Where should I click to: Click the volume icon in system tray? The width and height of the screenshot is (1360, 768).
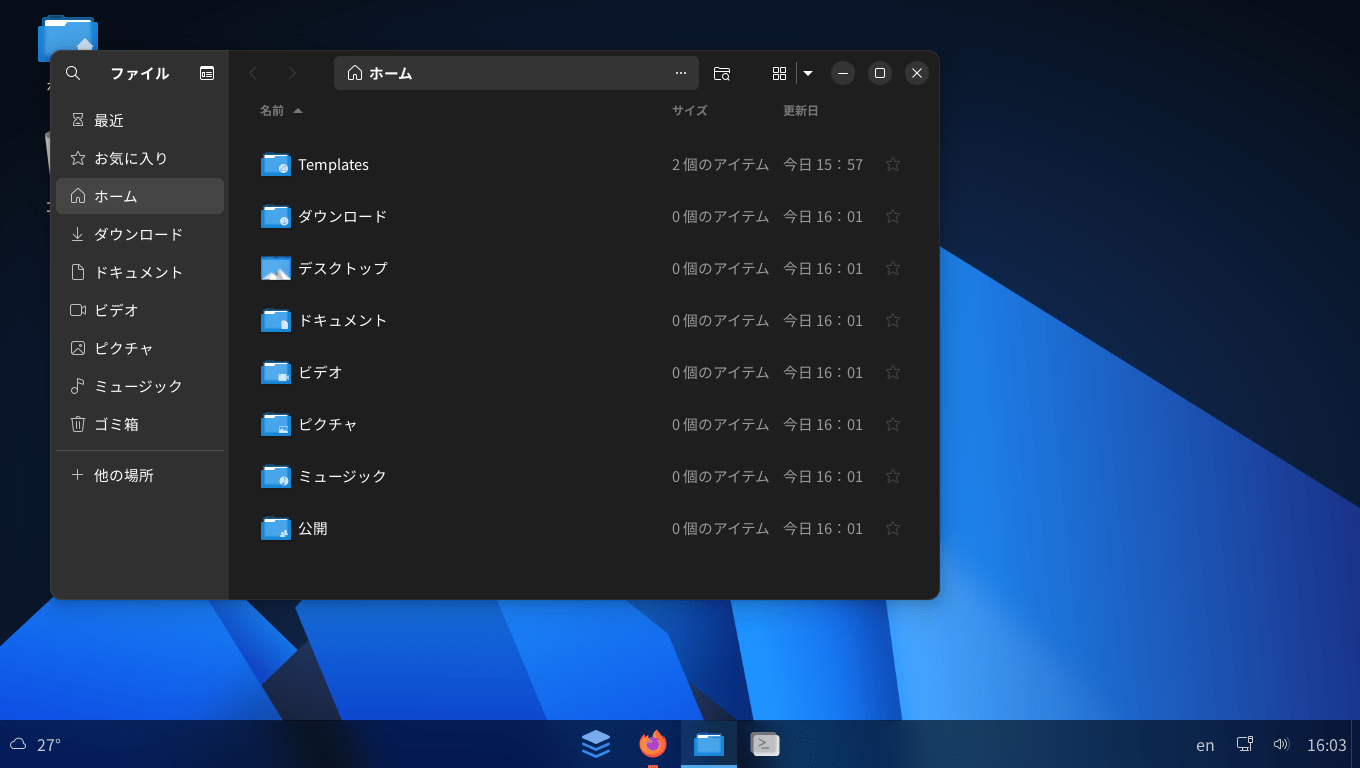pos(1280,744)
